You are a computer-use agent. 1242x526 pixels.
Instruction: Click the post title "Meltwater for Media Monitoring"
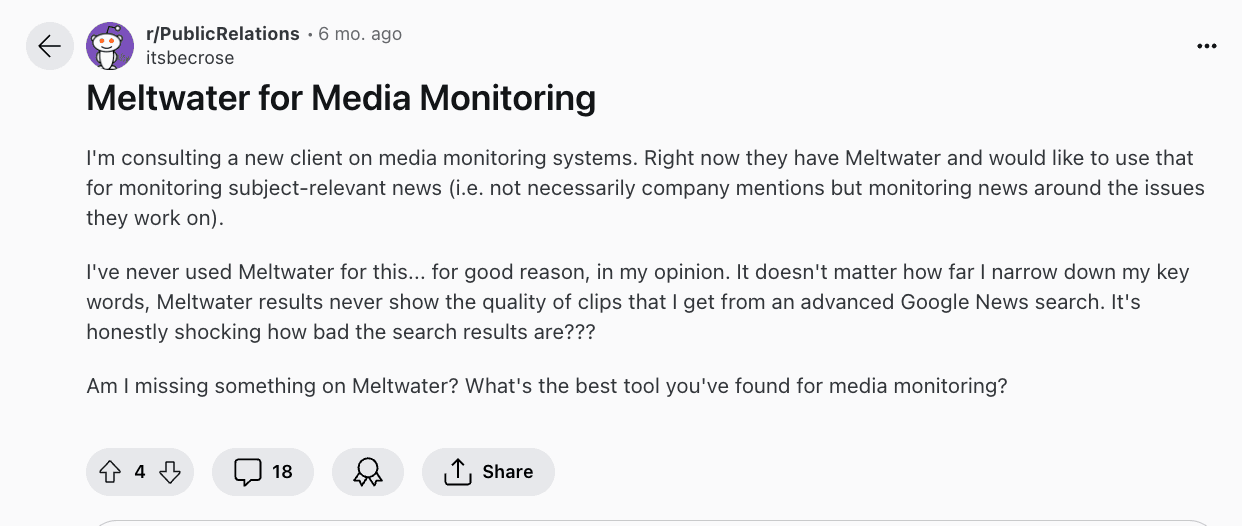tap(341, 98)
